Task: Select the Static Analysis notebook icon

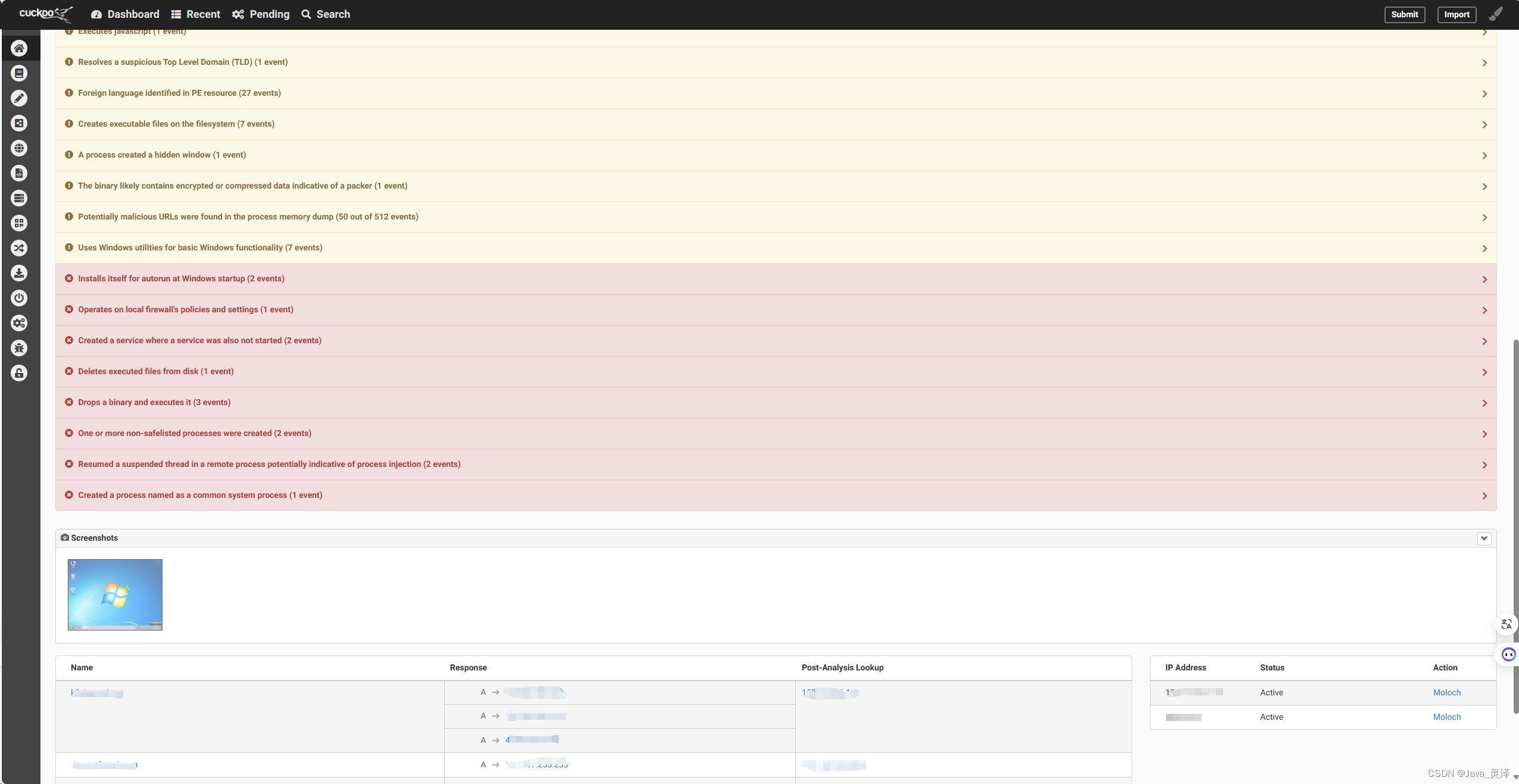Action: pyautogui.click(x=19, y=73)
